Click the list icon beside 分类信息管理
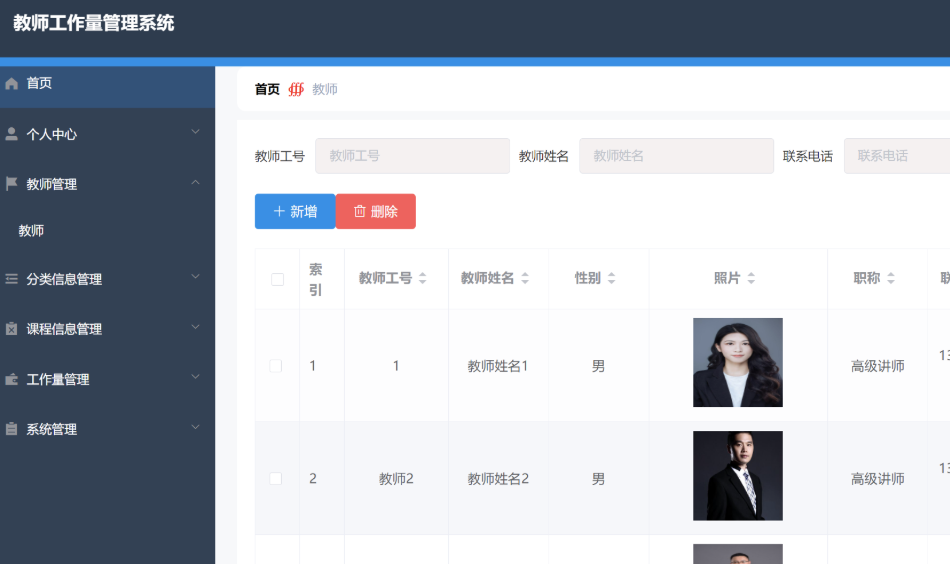Image resolution: width=950 pixels, height=564 pixels. point(12,279)
